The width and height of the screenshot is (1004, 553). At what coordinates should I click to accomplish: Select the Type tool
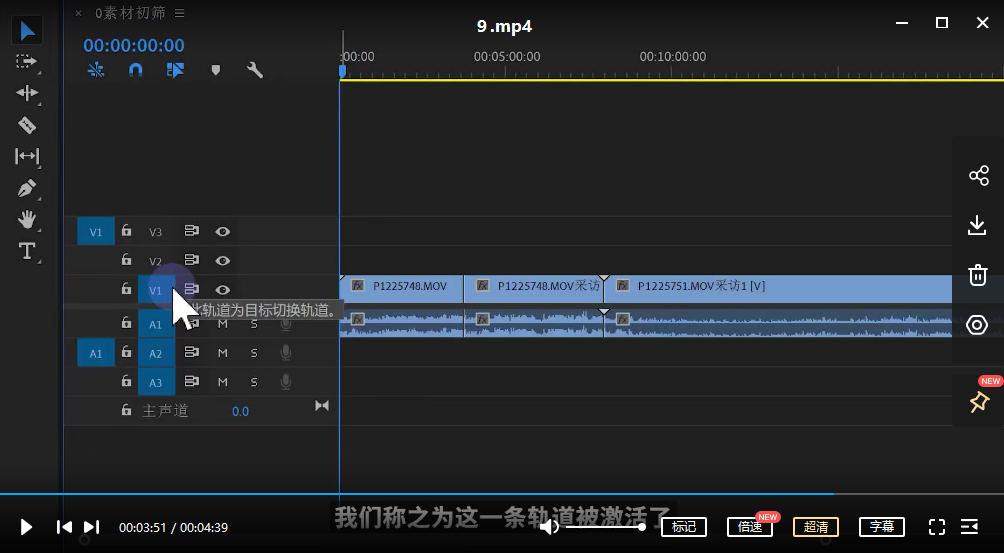pos(27,251)
